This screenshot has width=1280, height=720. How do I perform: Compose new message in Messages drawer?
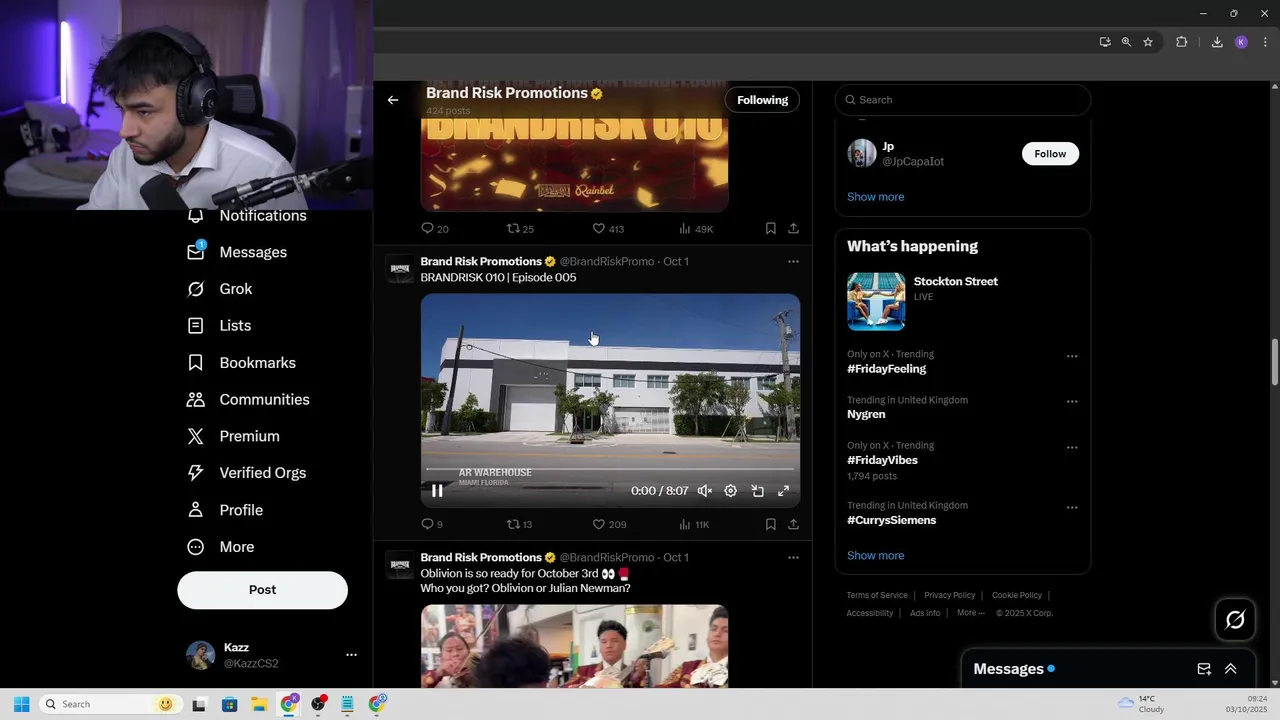point(1204,669)
